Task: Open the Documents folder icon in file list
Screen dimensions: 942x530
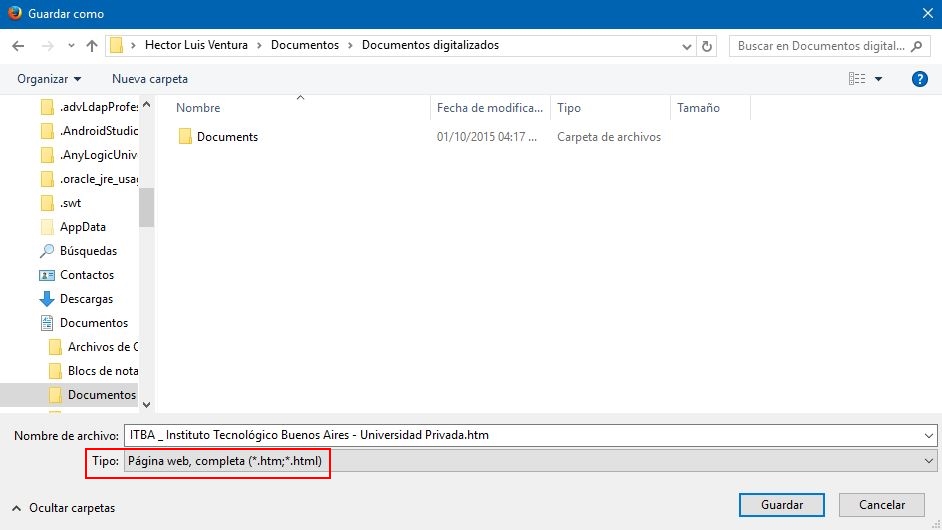Action: (185, 137)
